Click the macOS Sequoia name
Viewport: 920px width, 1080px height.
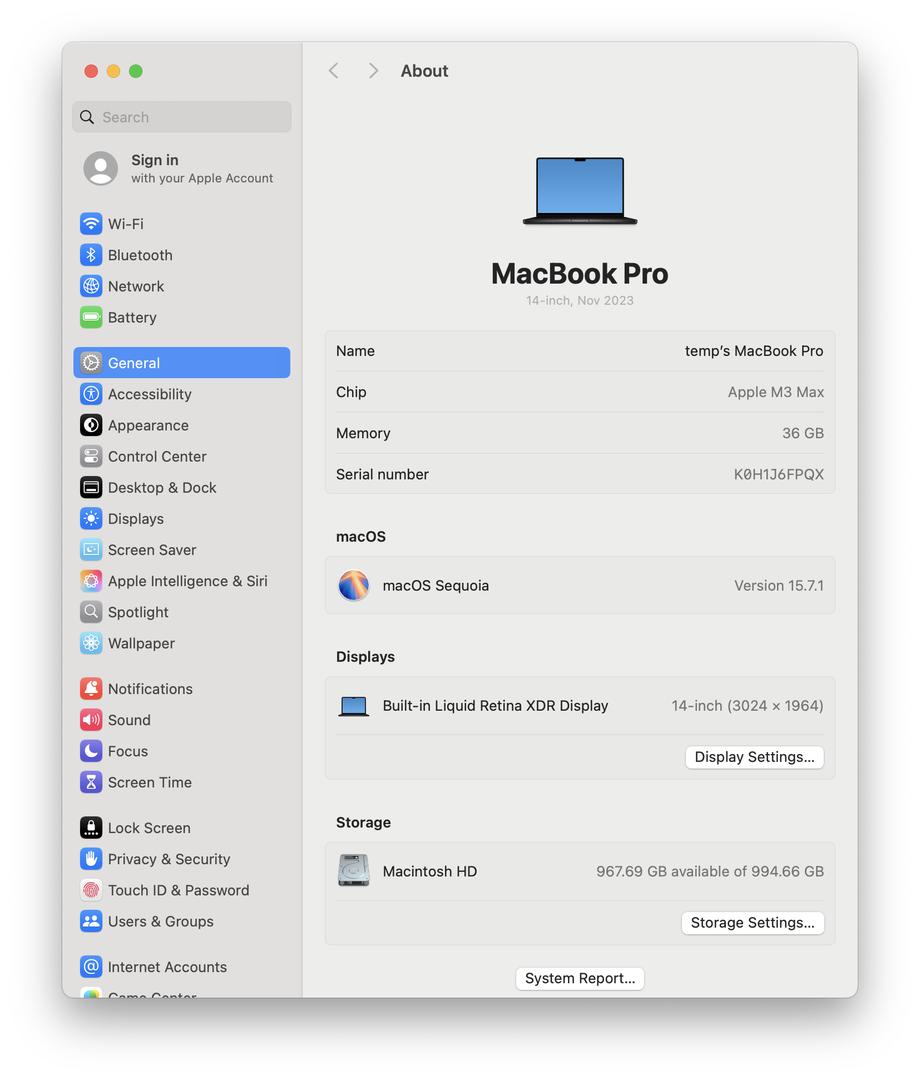click(x=436, y=585)
